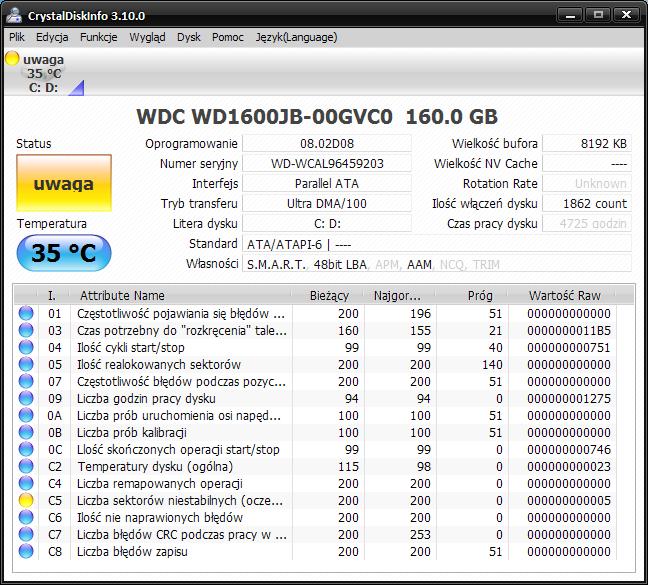Click the Próg column header

click(x=472, y=295)
